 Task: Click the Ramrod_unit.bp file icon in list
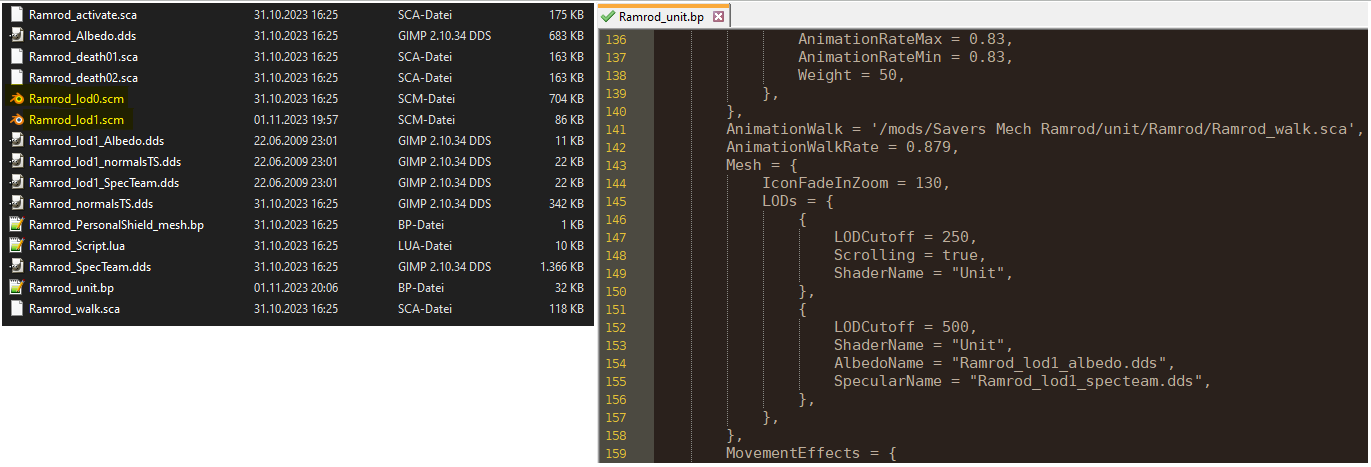[x=16, y=287]
